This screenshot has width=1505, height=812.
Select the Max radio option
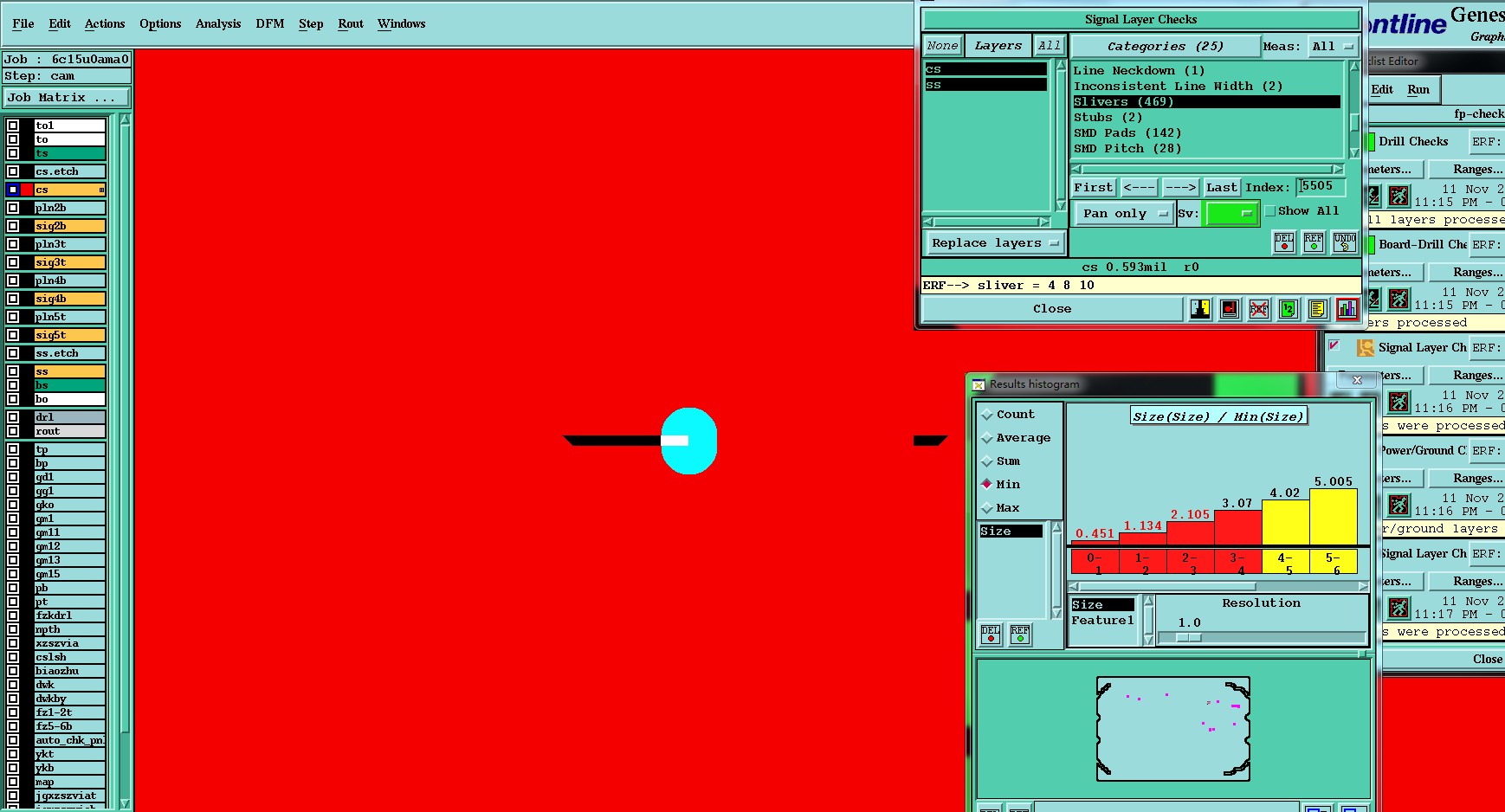[x=986, y=507]
